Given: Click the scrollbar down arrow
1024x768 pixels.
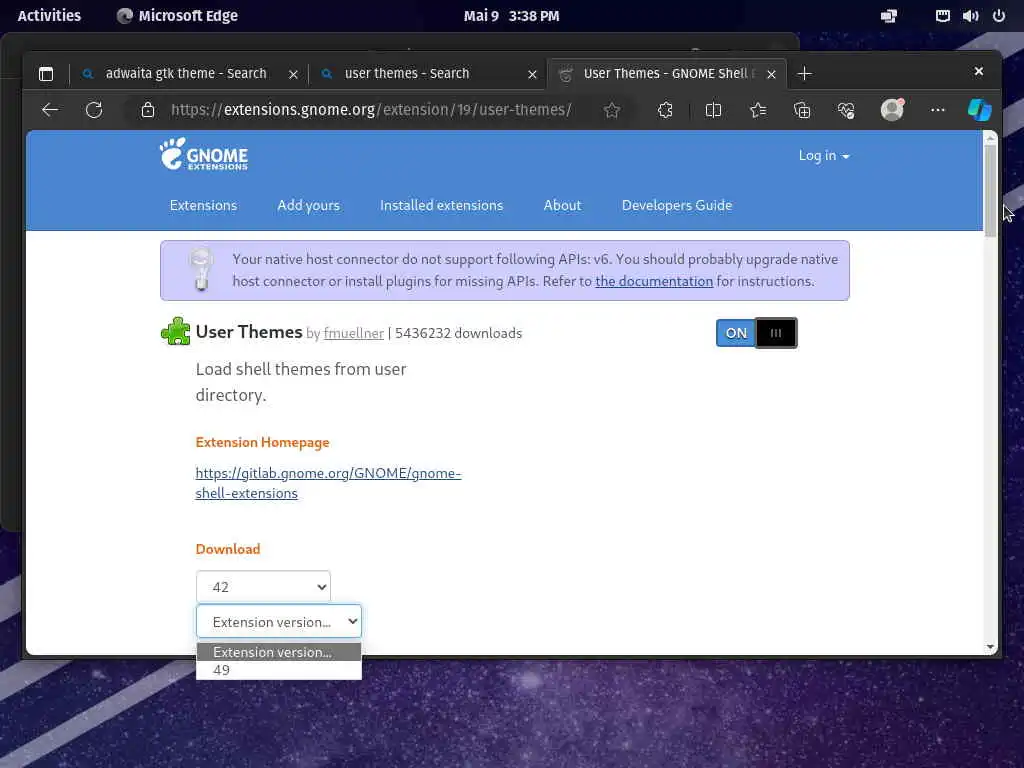Looking at the screenshot, I should click(x=990, y=647).
